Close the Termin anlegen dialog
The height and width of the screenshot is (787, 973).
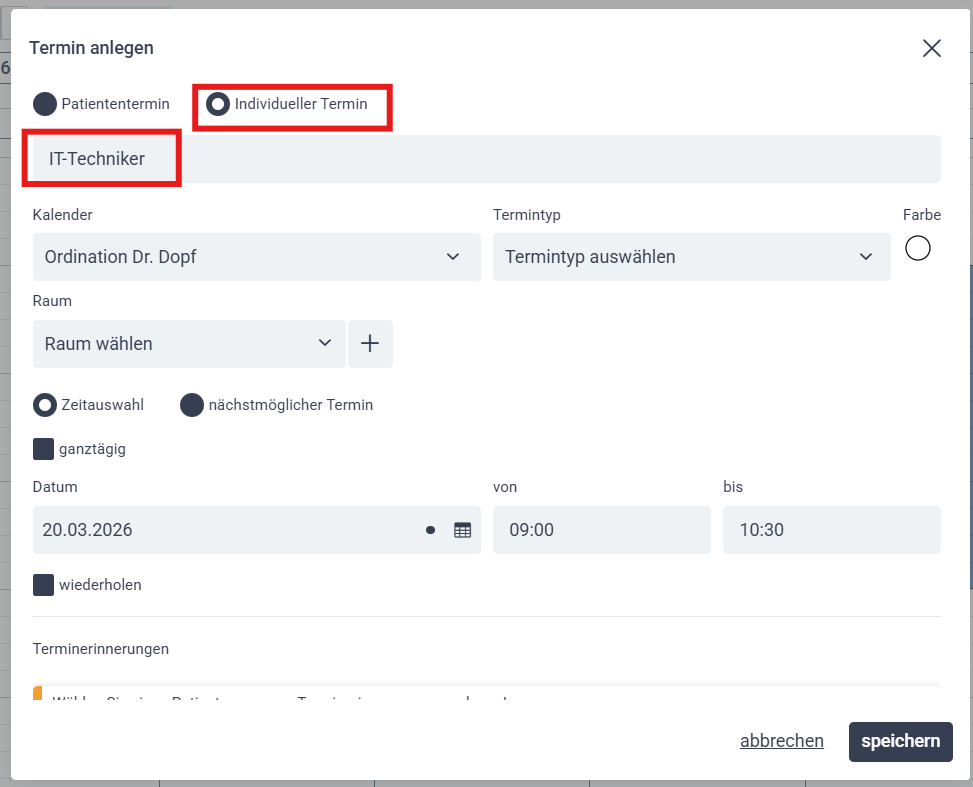[x=932, y=49]
